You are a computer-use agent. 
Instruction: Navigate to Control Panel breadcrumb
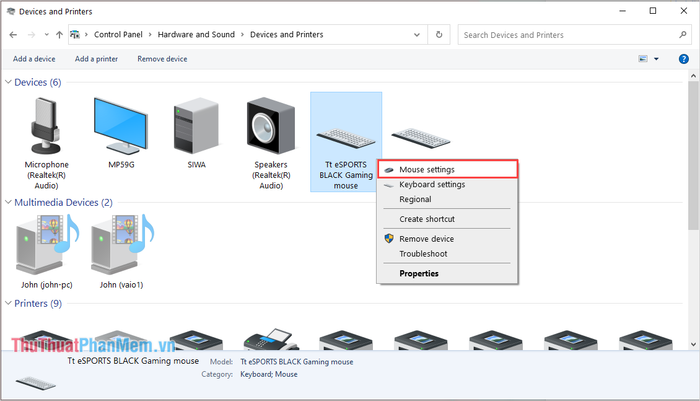coord(118,34)
